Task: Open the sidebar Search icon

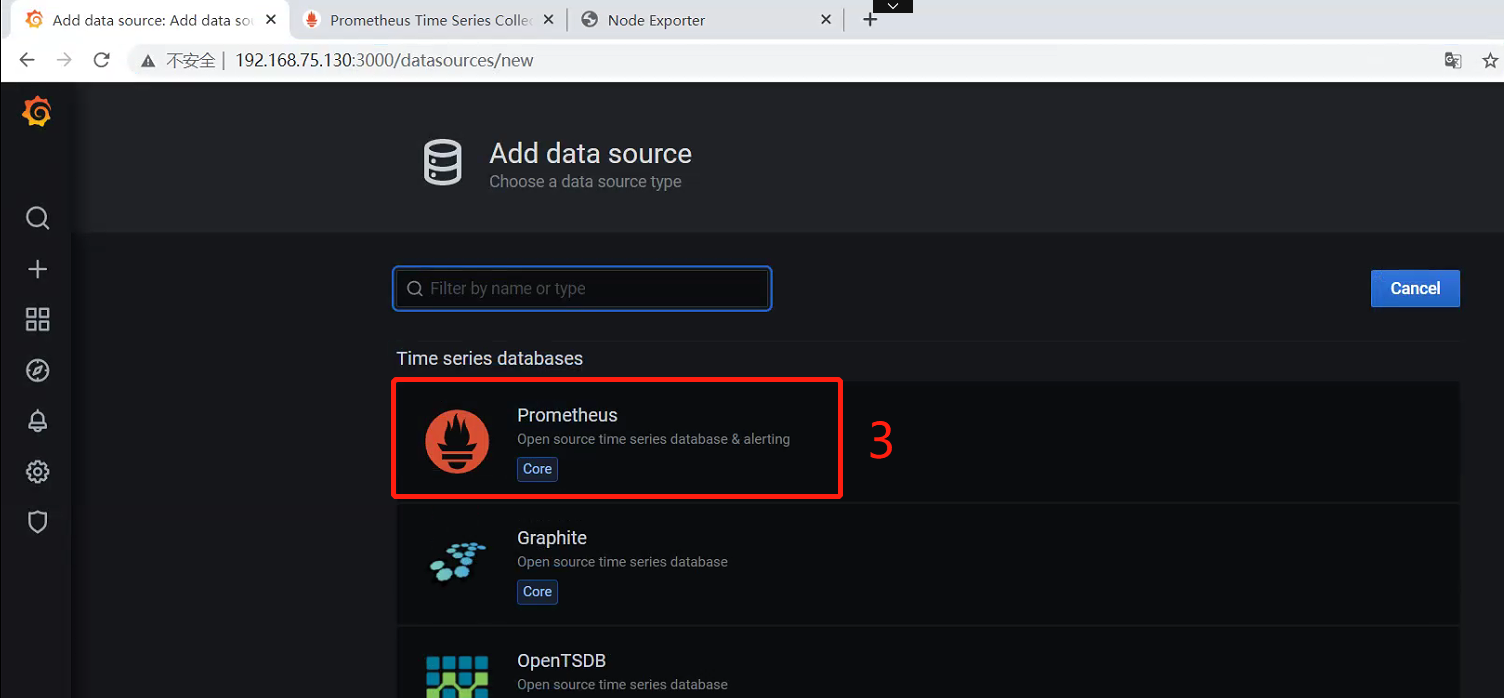Action: [37, 218]
